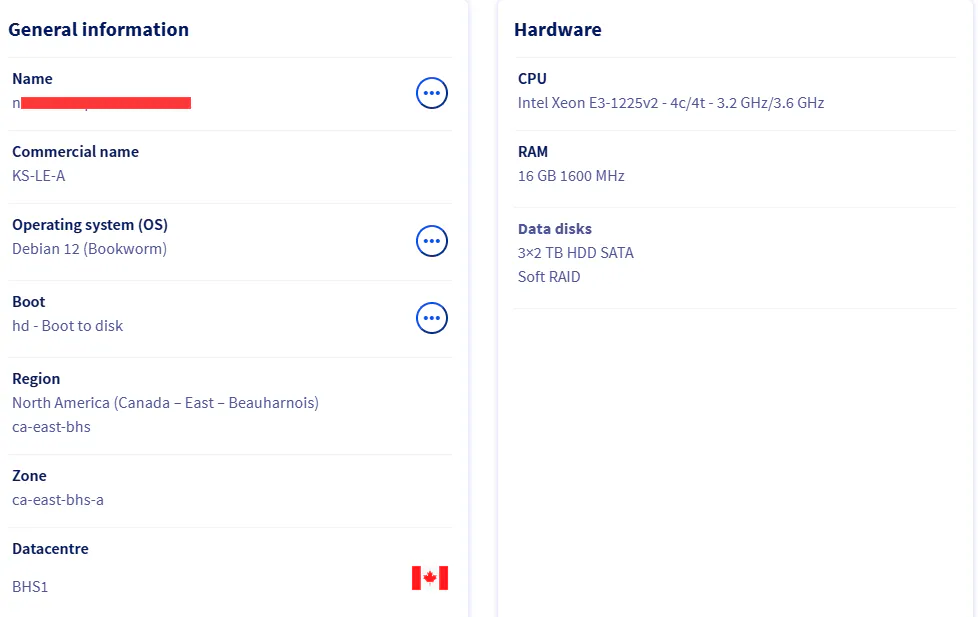Click the ellipsis icon next to the server name
Viewport: 978px width, 617px height.
point(431,92)
